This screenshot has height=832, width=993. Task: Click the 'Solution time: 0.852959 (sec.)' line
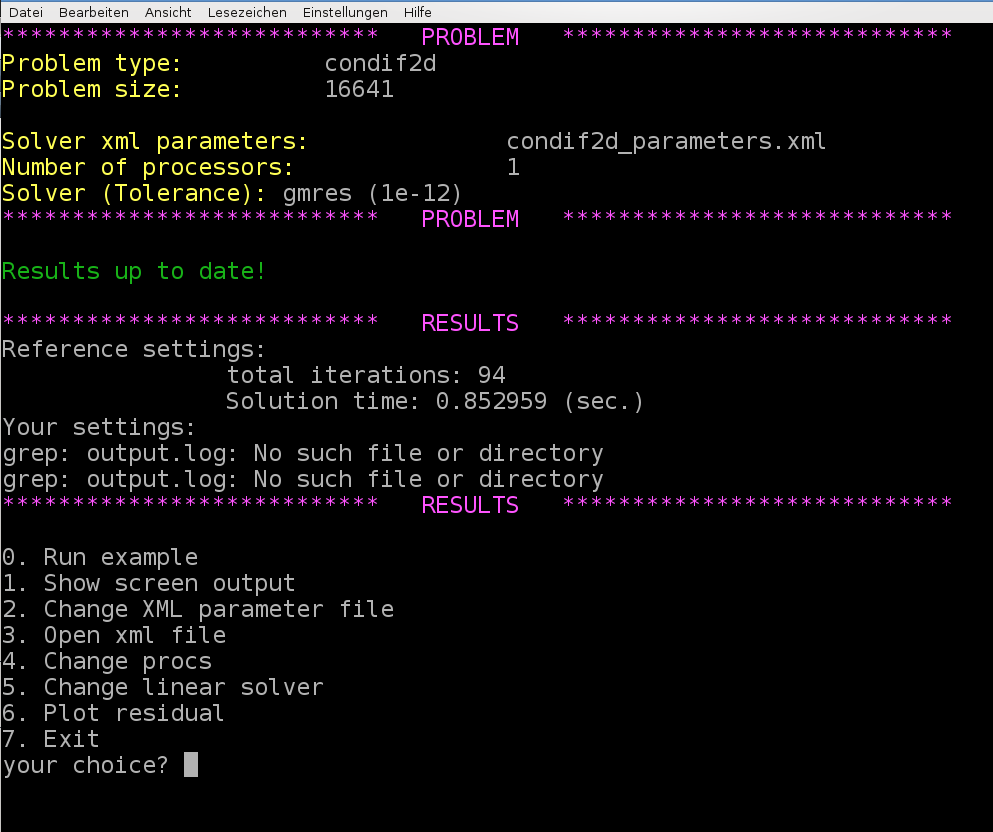(434, 401)
